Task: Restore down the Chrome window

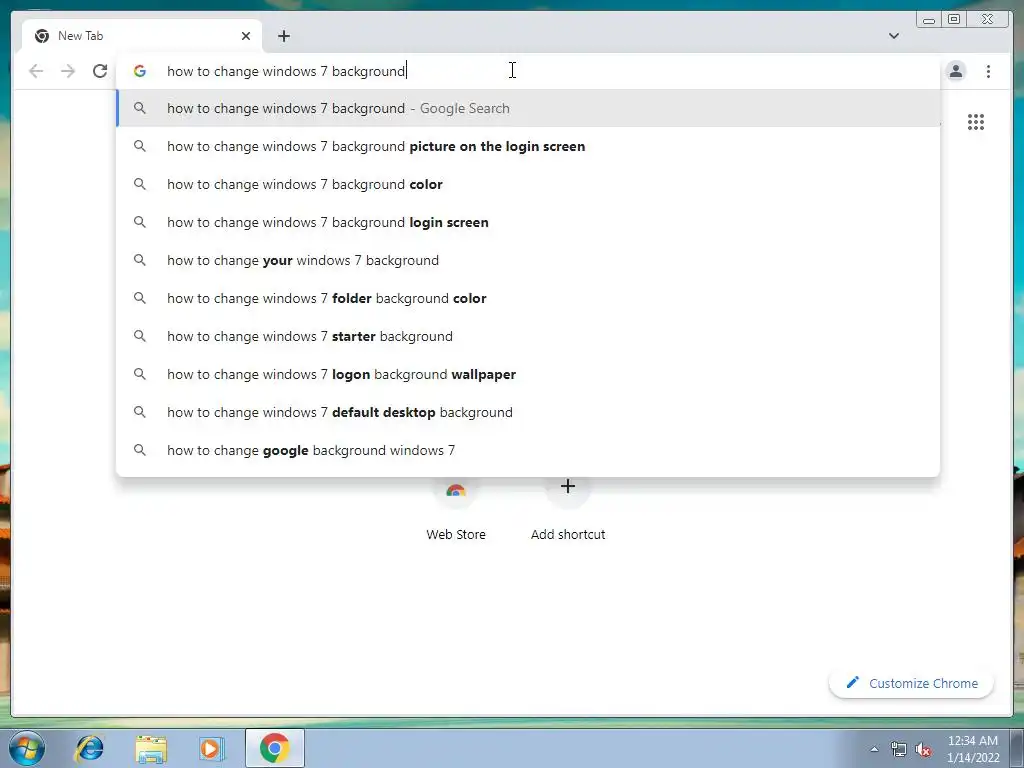Action: click(x=954, y=20)
